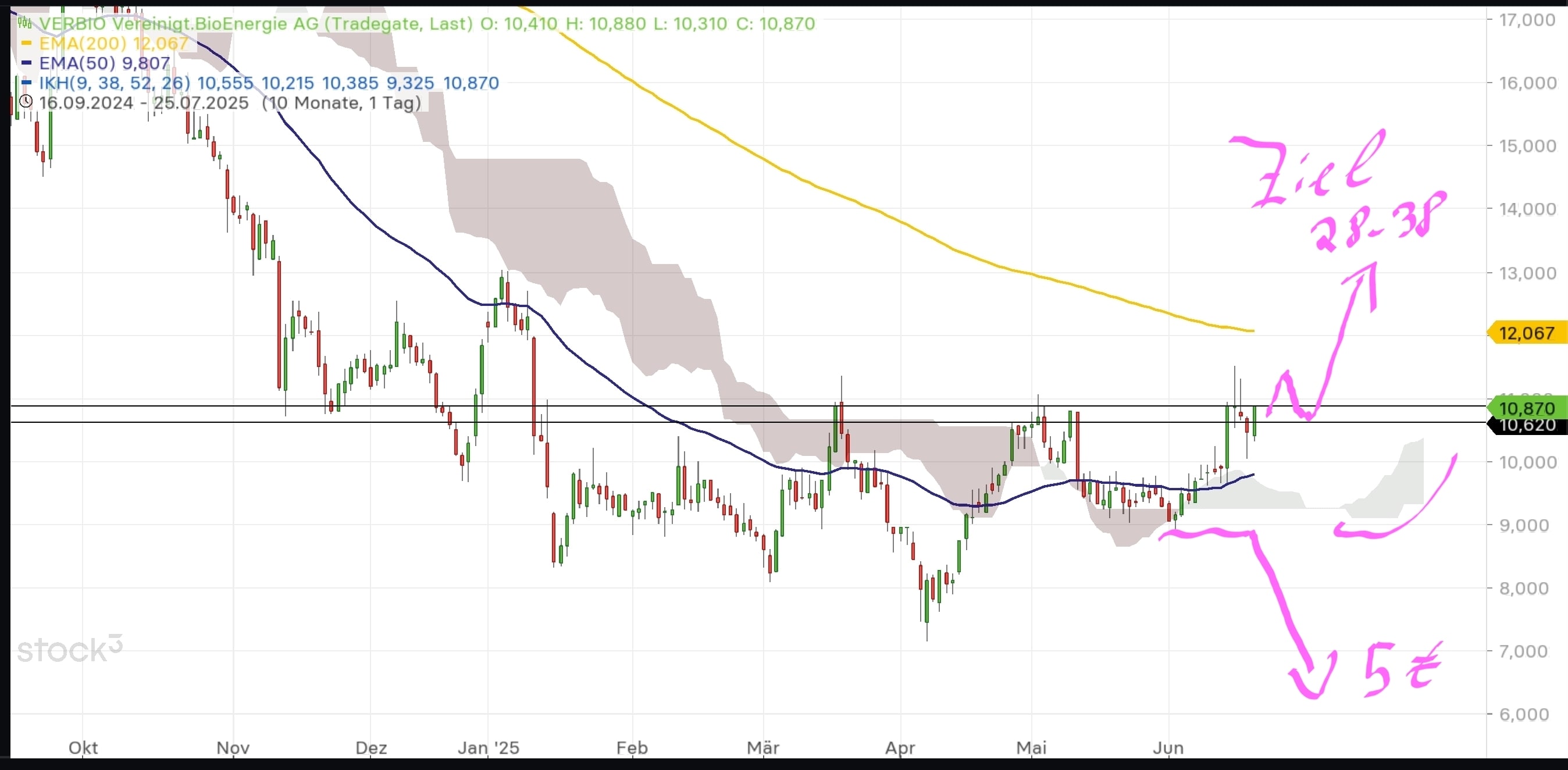Screen dimensions: 1568x770
Task: Click the yellow EMA(200) legend marker
Action: click(26, 43)
